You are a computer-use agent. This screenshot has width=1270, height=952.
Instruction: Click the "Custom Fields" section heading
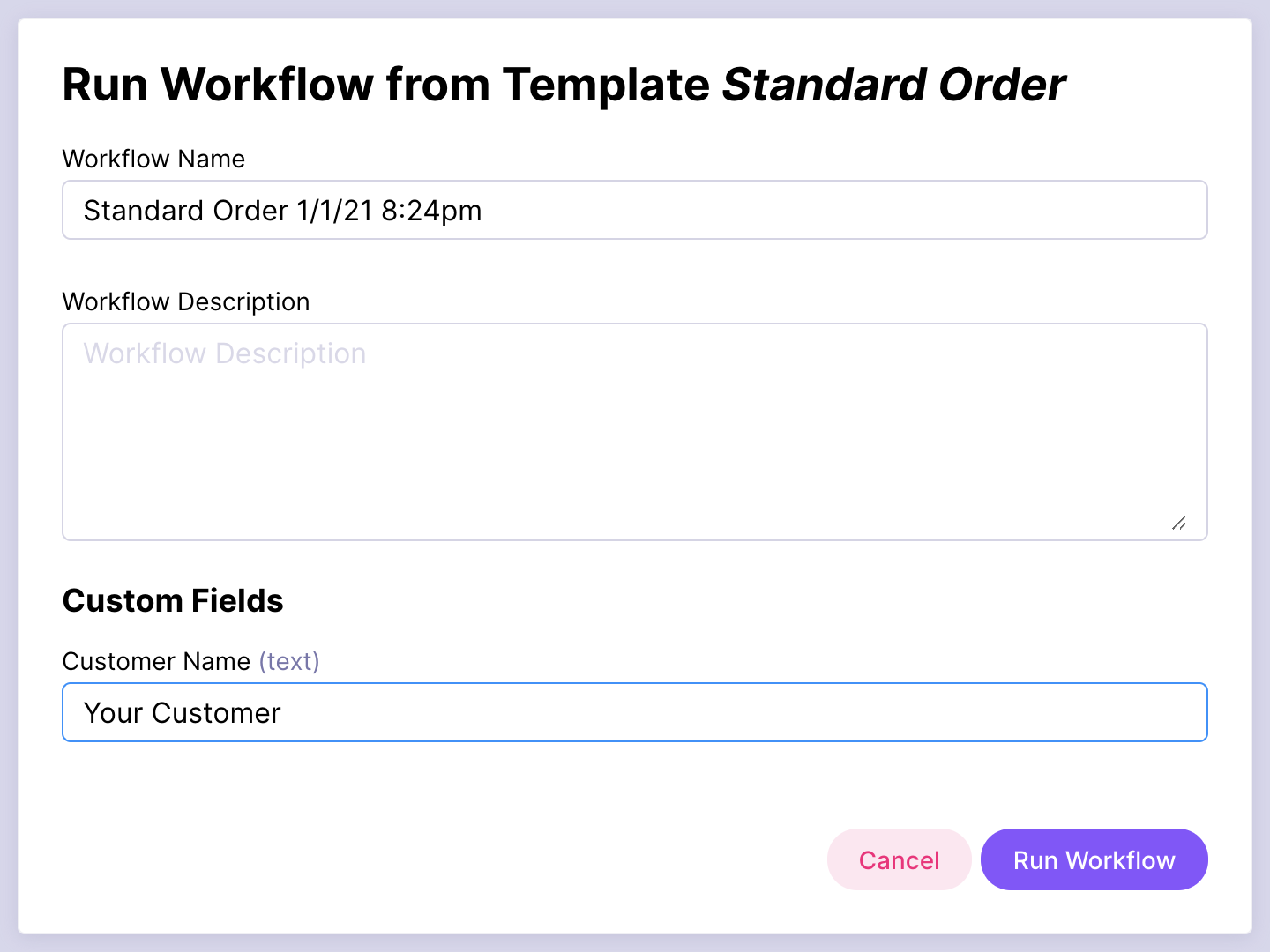173,600
